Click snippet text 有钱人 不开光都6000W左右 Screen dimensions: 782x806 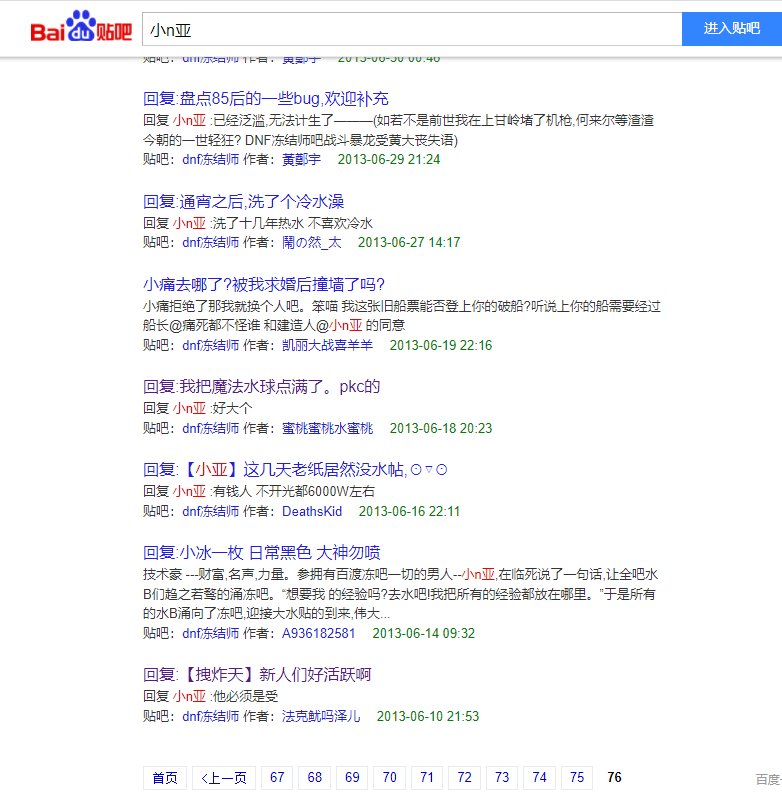294,491
